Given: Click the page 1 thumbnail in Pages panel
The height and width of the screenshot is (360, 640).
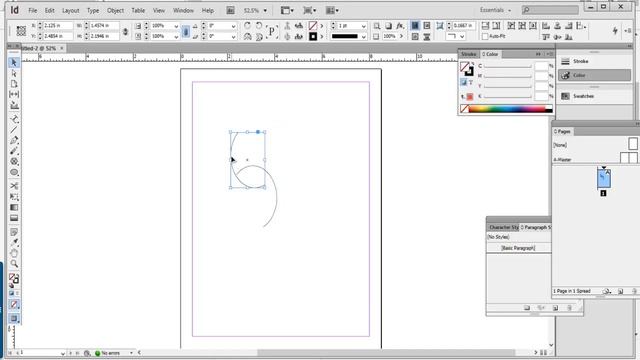Looking at the screenshot, I should [x=604, y=179].
